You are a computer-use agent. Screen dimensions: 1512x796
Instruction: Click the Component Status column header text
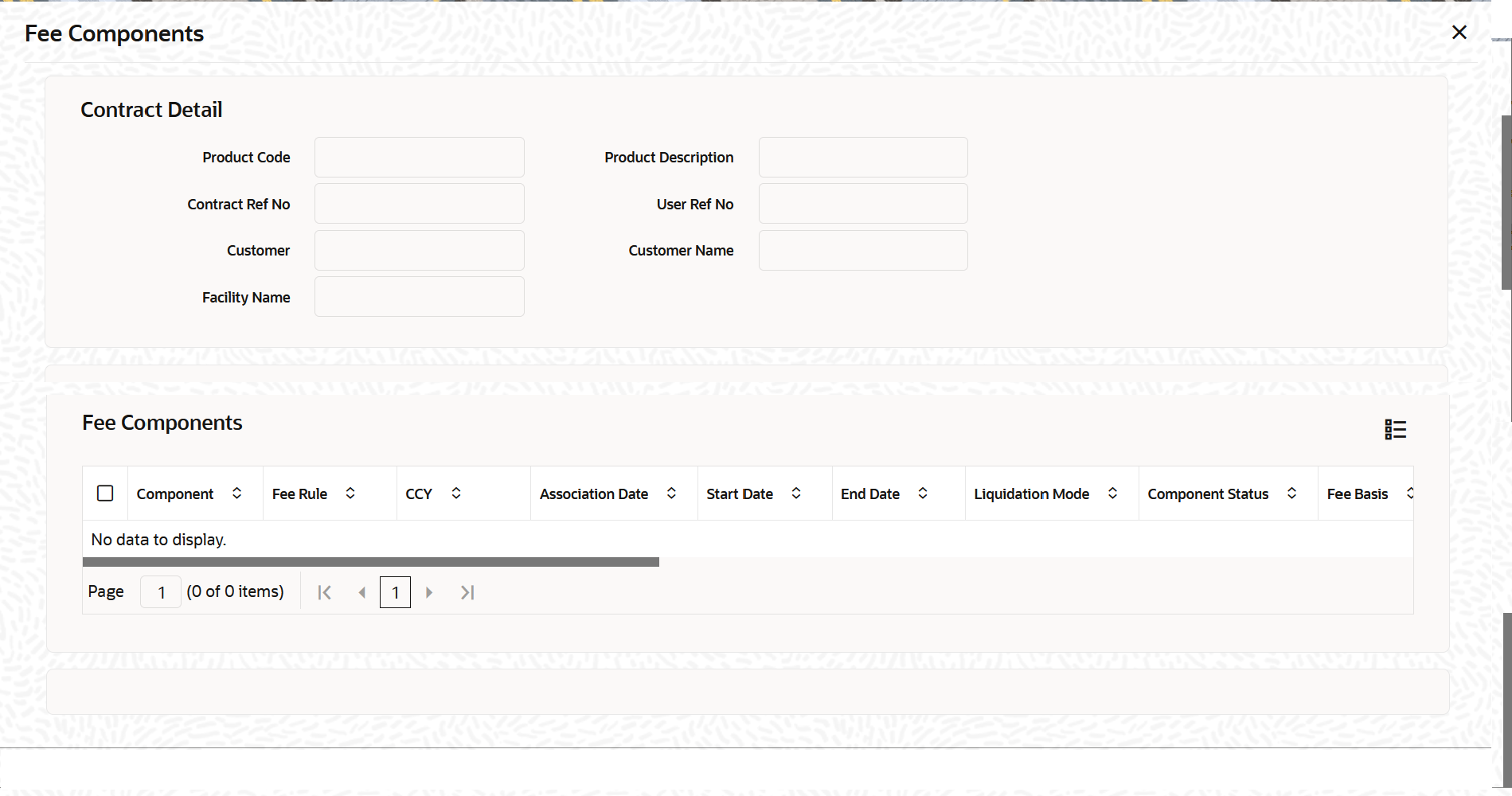(1208, 494)
